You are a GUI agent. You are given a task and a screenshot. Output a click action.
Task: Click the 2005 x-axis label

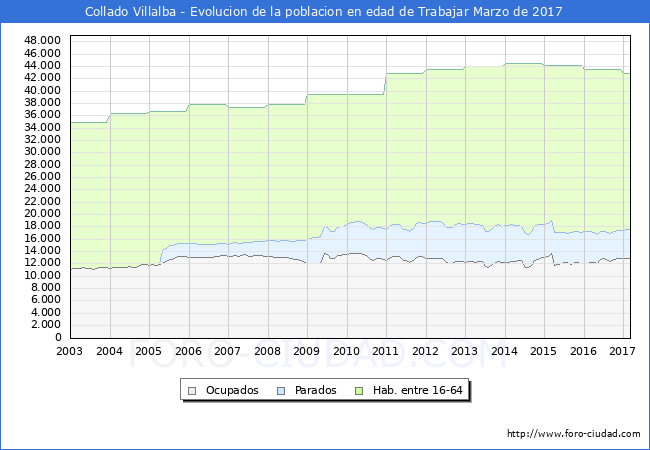click(148, 351)
